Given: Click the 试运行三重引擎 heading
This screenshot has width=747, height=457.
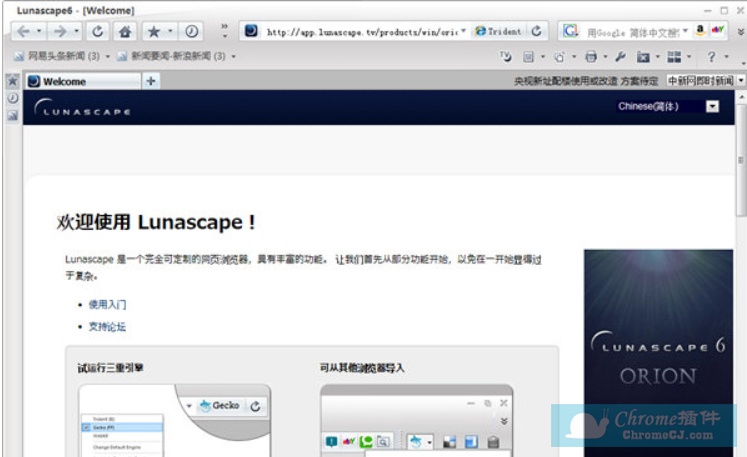Looking at the screenshot, I should click(111, 368).
